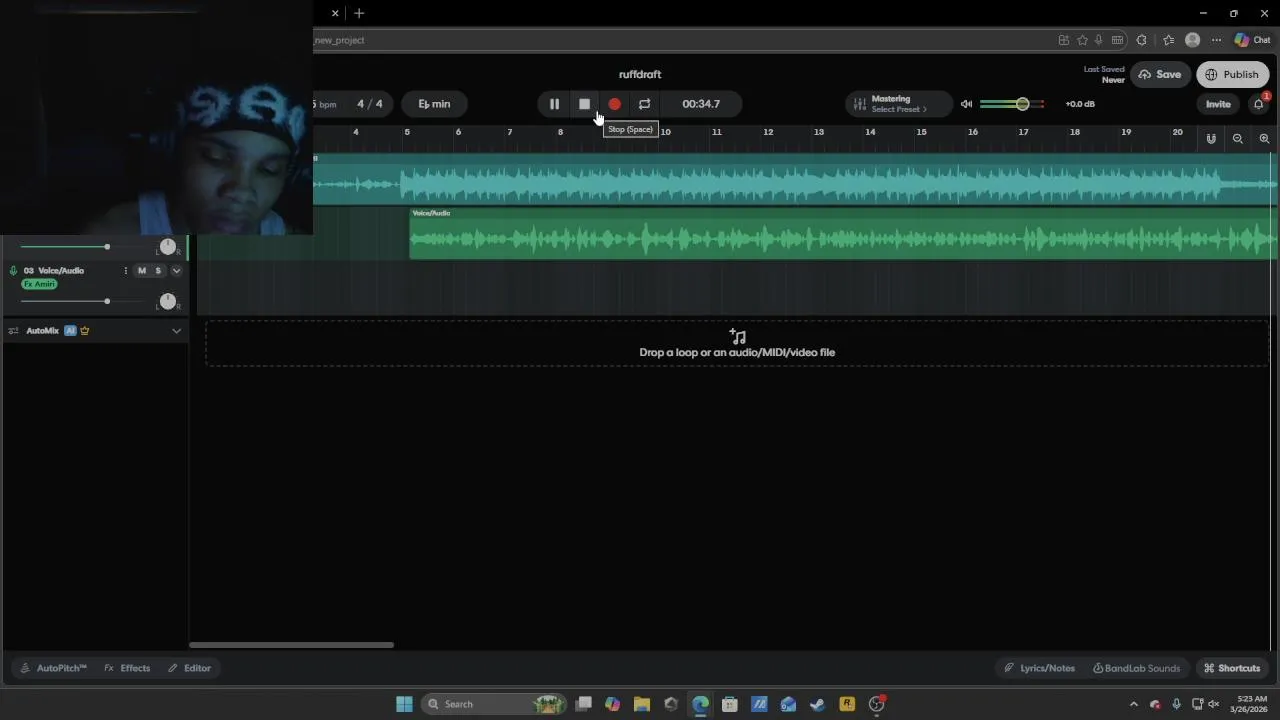1280x720 pixels.
Task: Open the Editor tab
Action: tap(189, 668)
